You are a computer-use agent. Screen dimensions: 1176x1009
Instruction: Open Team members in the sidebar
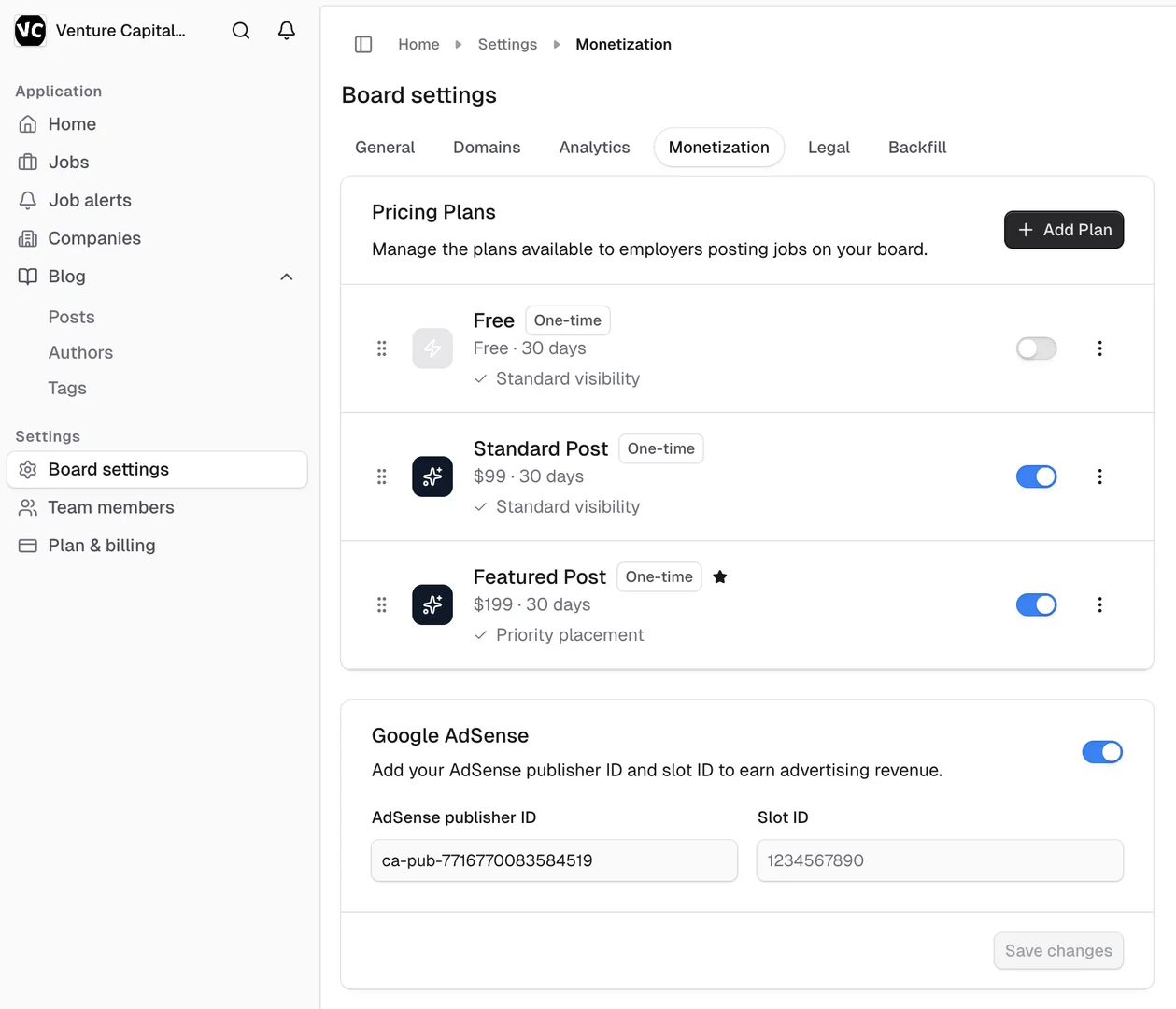pyautogui.click(x=110, y=507)
